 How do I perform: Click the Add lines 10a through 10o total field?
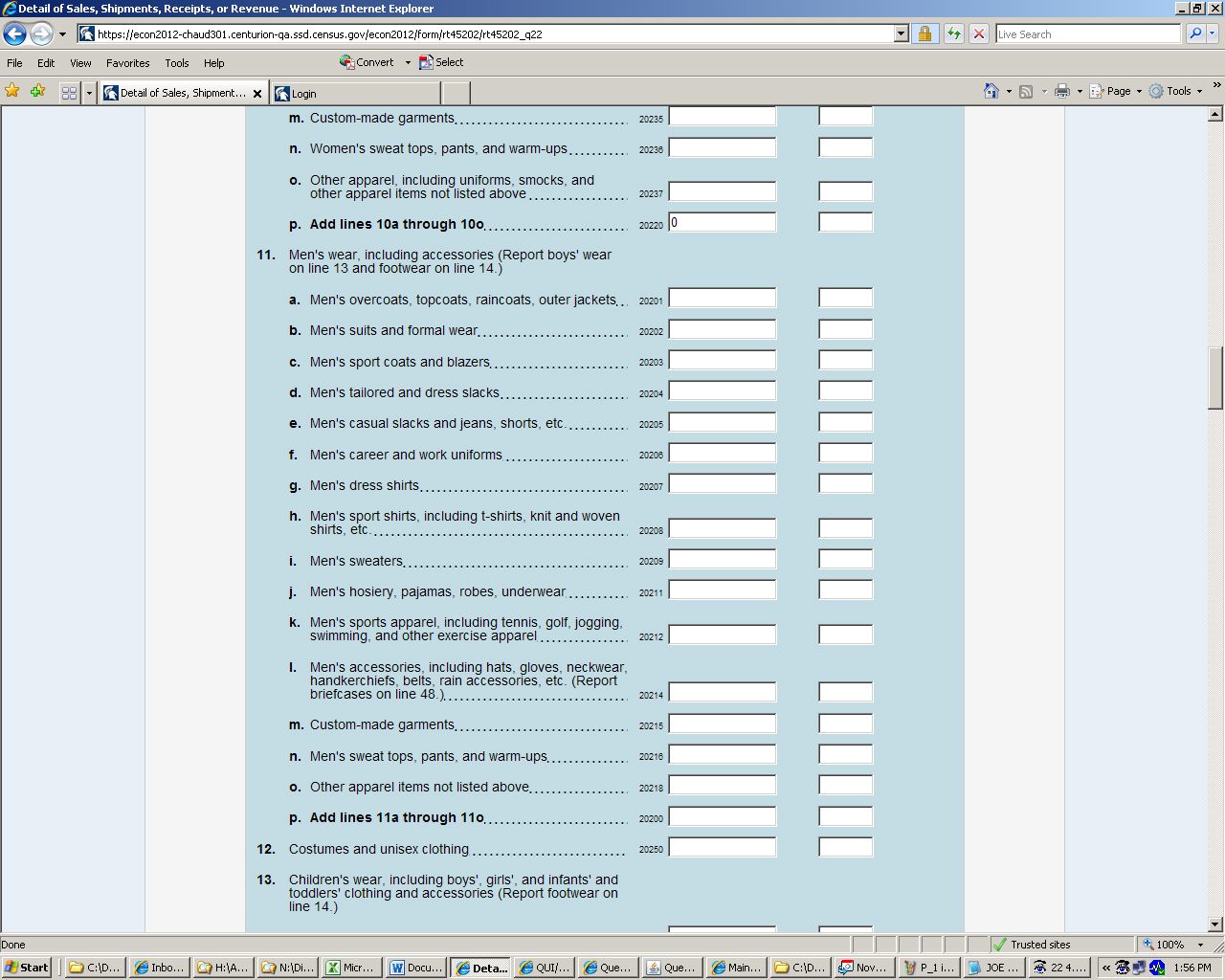click(x=723, y=222)
